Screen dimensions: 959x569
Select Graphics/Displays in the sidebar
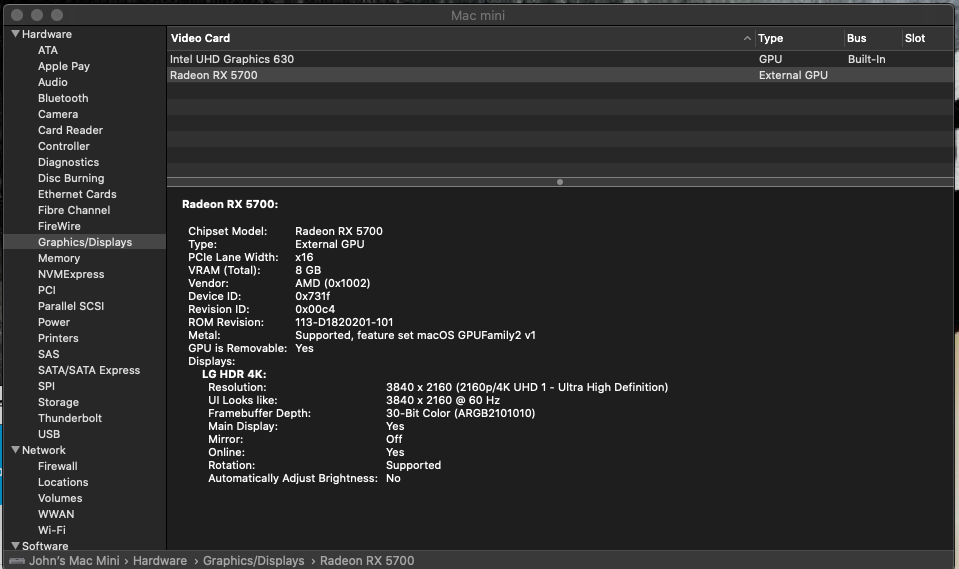(x=85, y=242)
